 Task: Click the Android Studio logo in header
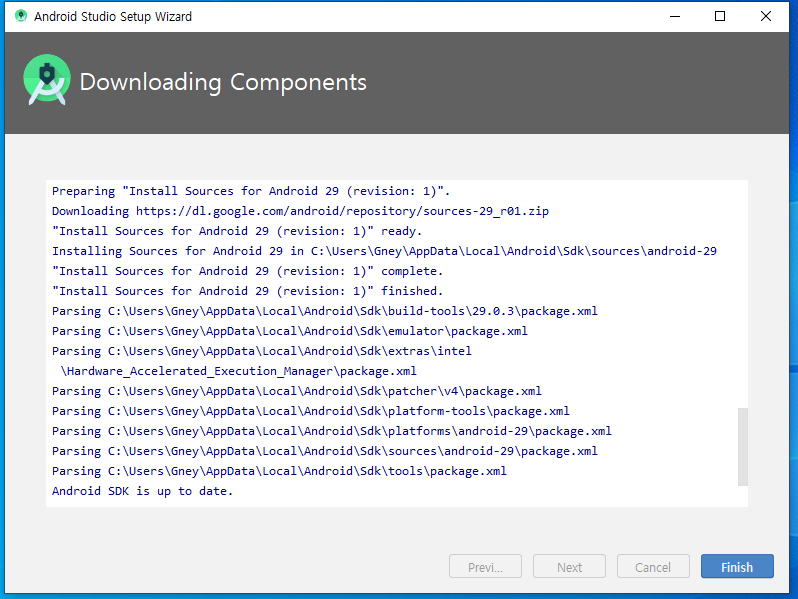point(47,80)
